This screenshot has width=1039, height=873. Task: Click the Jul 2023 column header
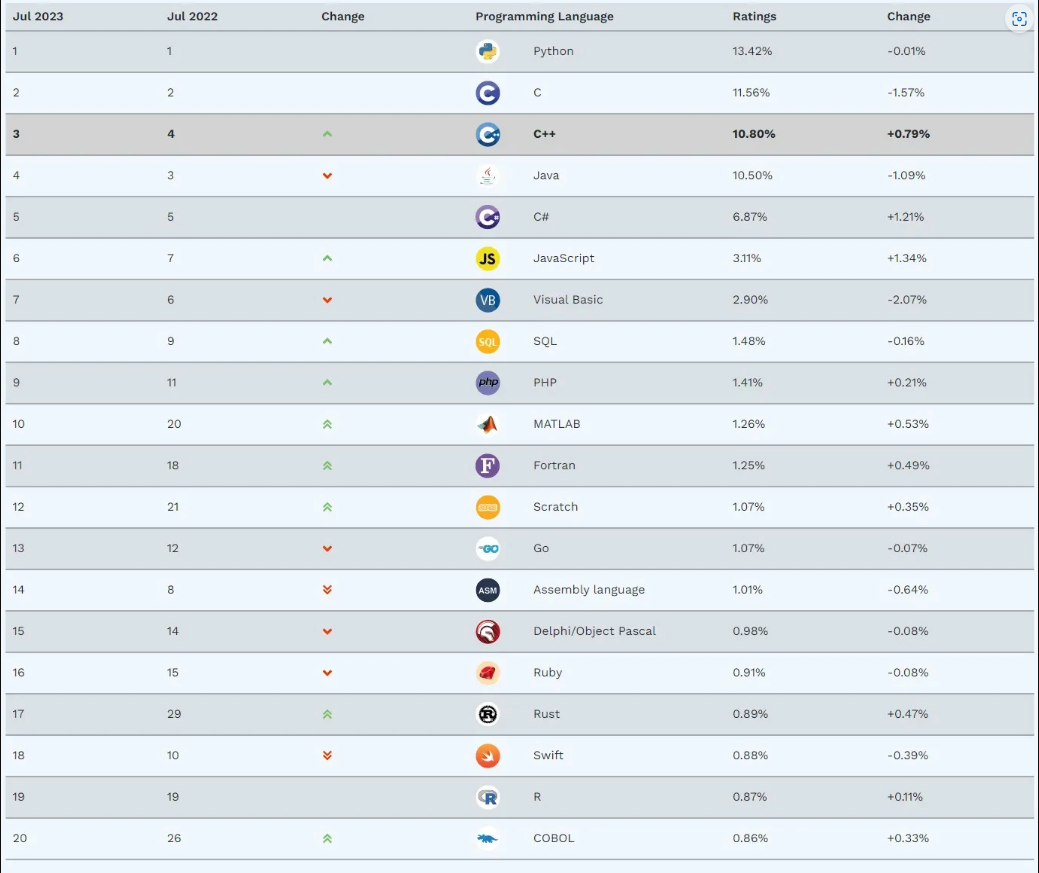(x=38, y=16)
